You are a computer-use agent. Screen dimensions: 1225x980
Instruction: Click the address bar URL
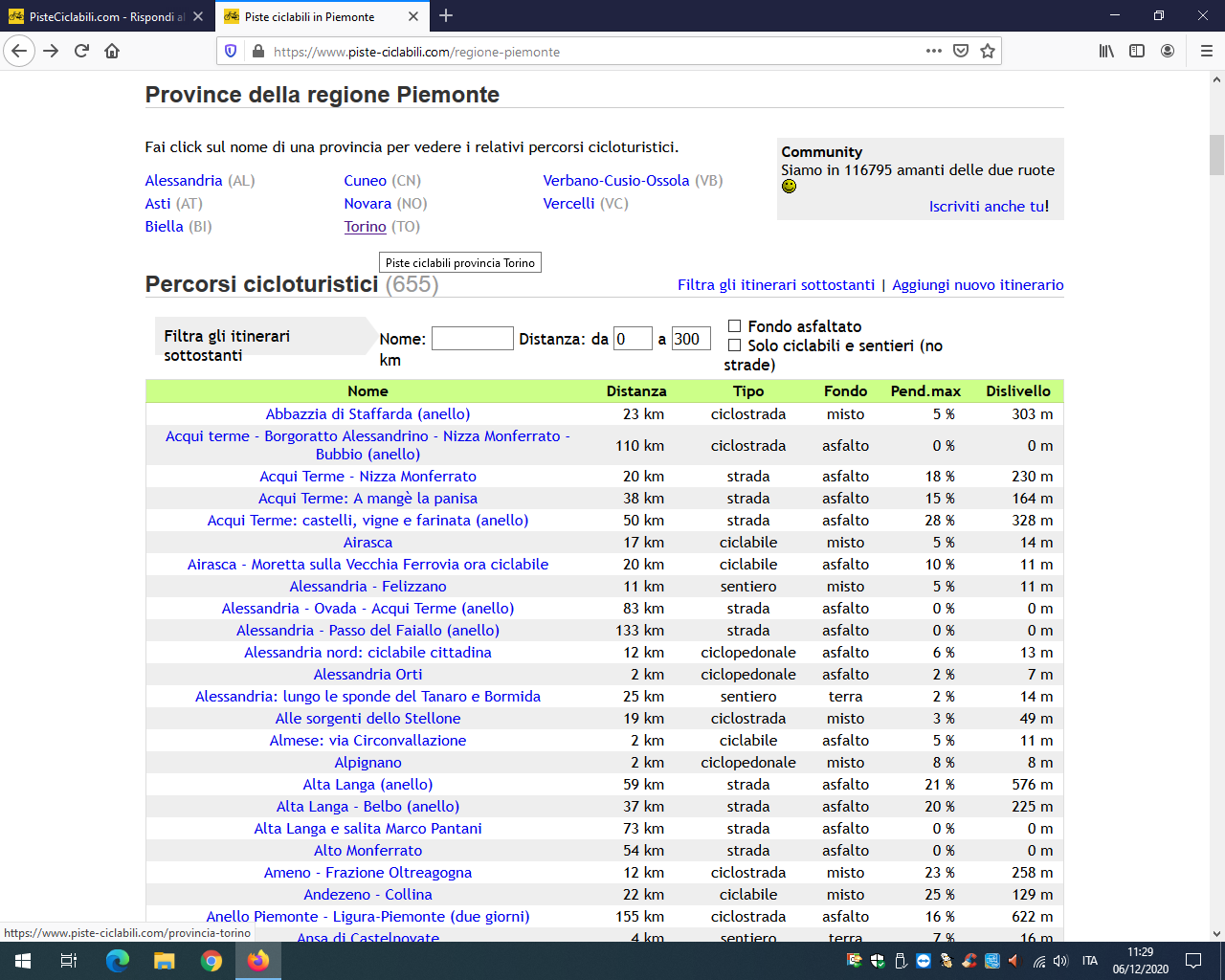(x=416, y=52)
